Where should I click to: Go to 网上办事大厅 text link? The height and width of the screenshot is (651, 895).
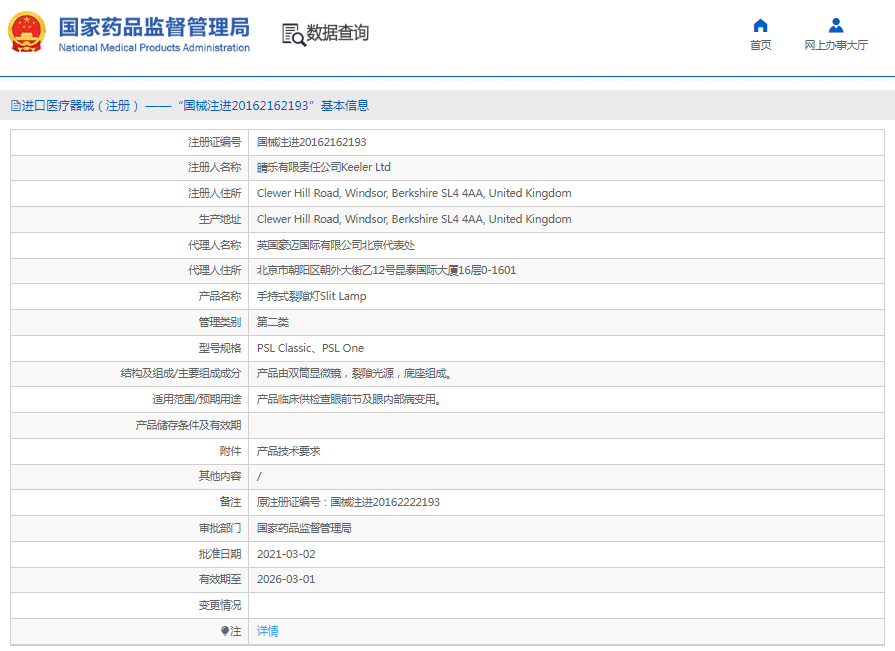836,45
